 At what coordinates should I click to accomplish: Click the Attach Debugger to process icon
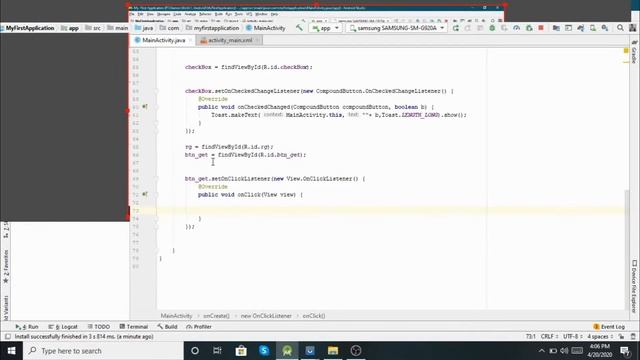[x=529, y=28]
